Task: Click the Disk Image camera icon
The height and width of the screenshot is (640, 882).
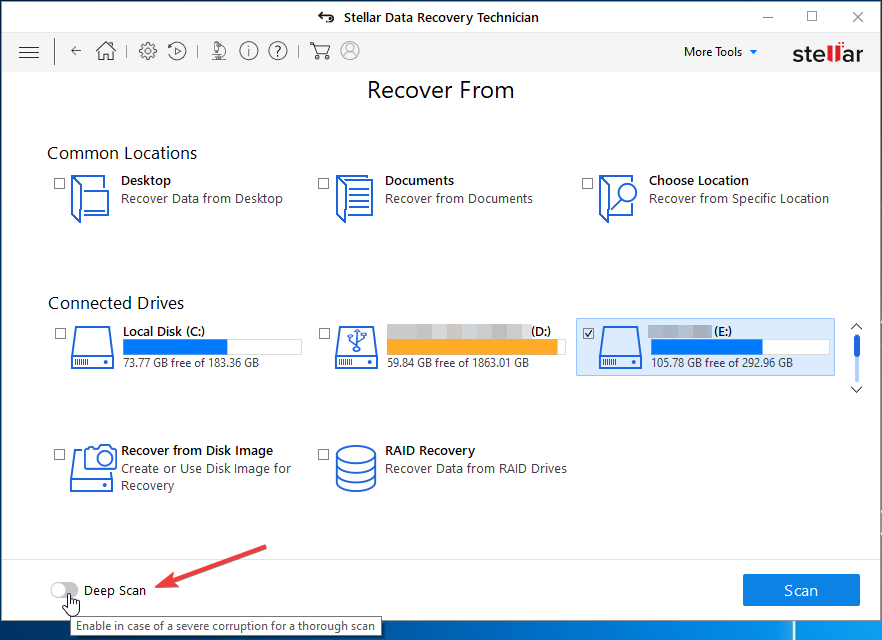Action: point(93,468)
